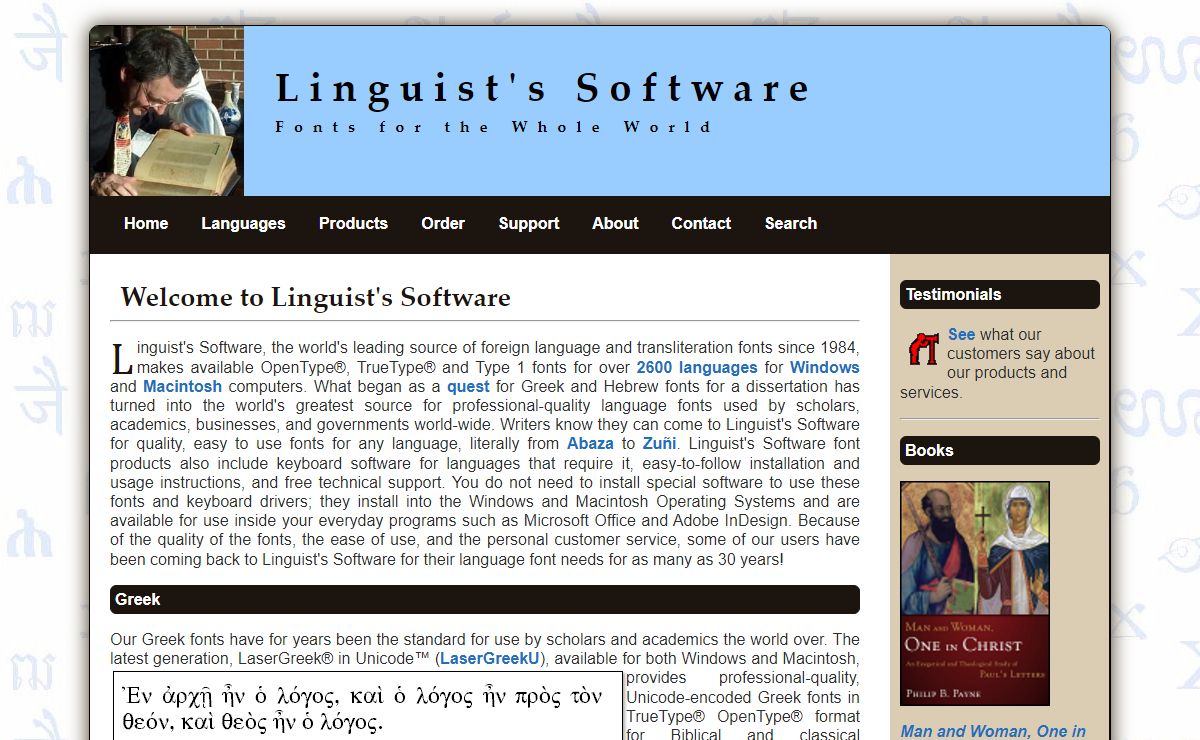
Task: Click 'Man and Woman, One in' book title link
Action: [x=993, y=731]
